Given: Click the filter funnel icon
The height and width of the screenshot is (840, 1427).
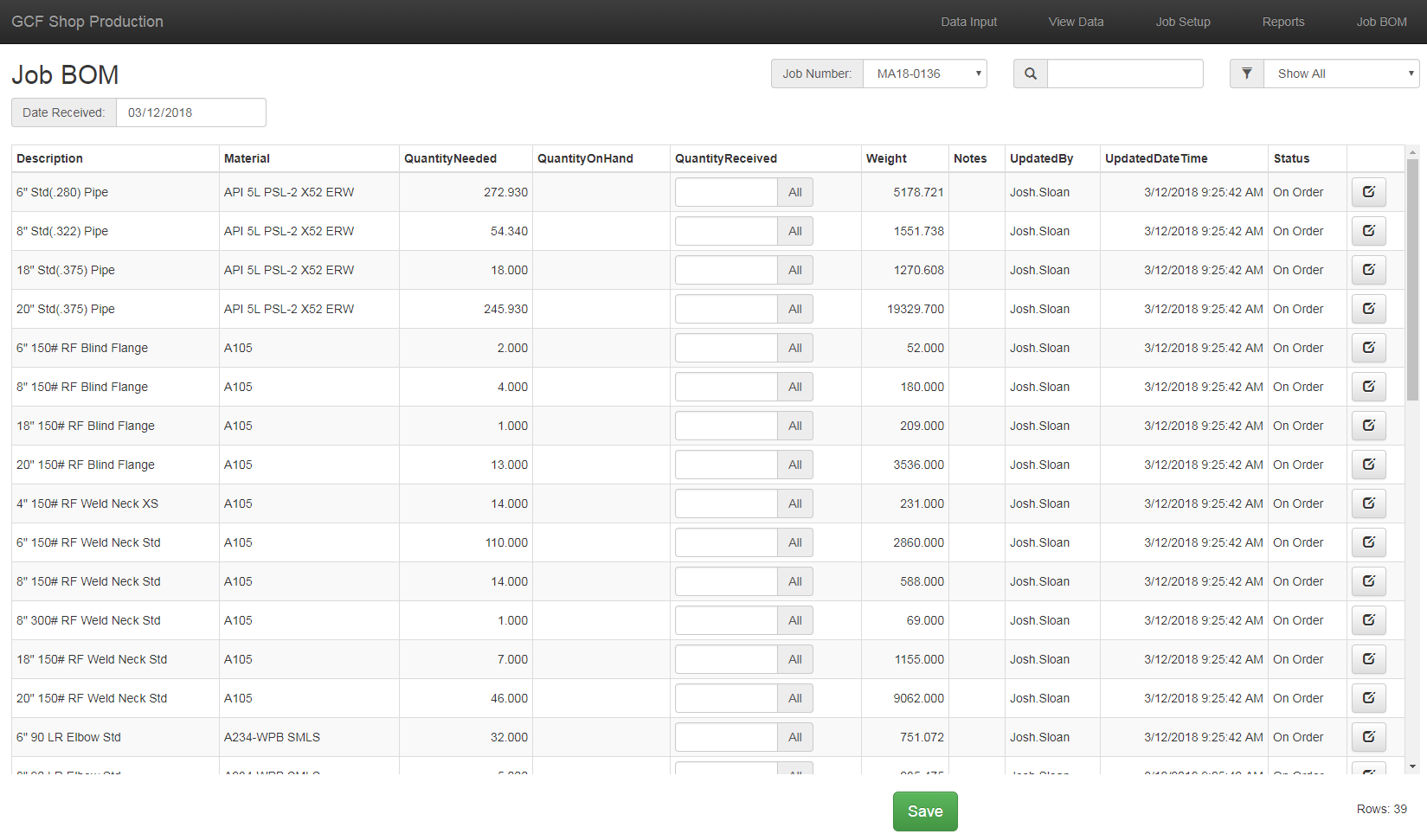Looking at the screenshot, I should click(1247, 74).
